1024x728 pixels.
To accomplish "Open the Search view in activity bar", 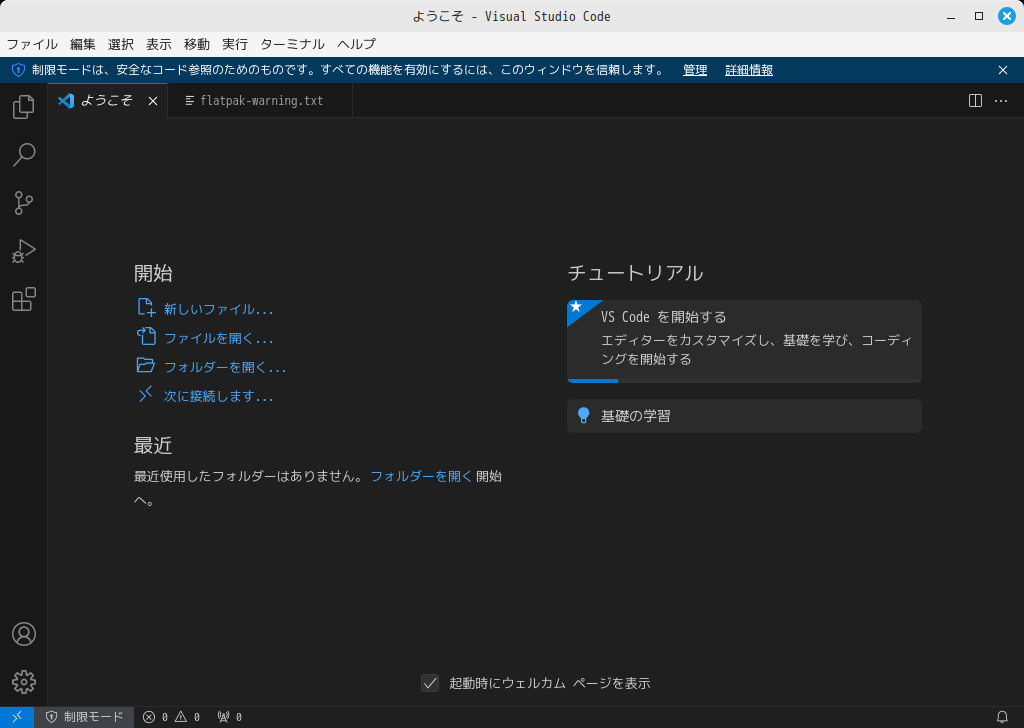I will (x=24, y=155).
